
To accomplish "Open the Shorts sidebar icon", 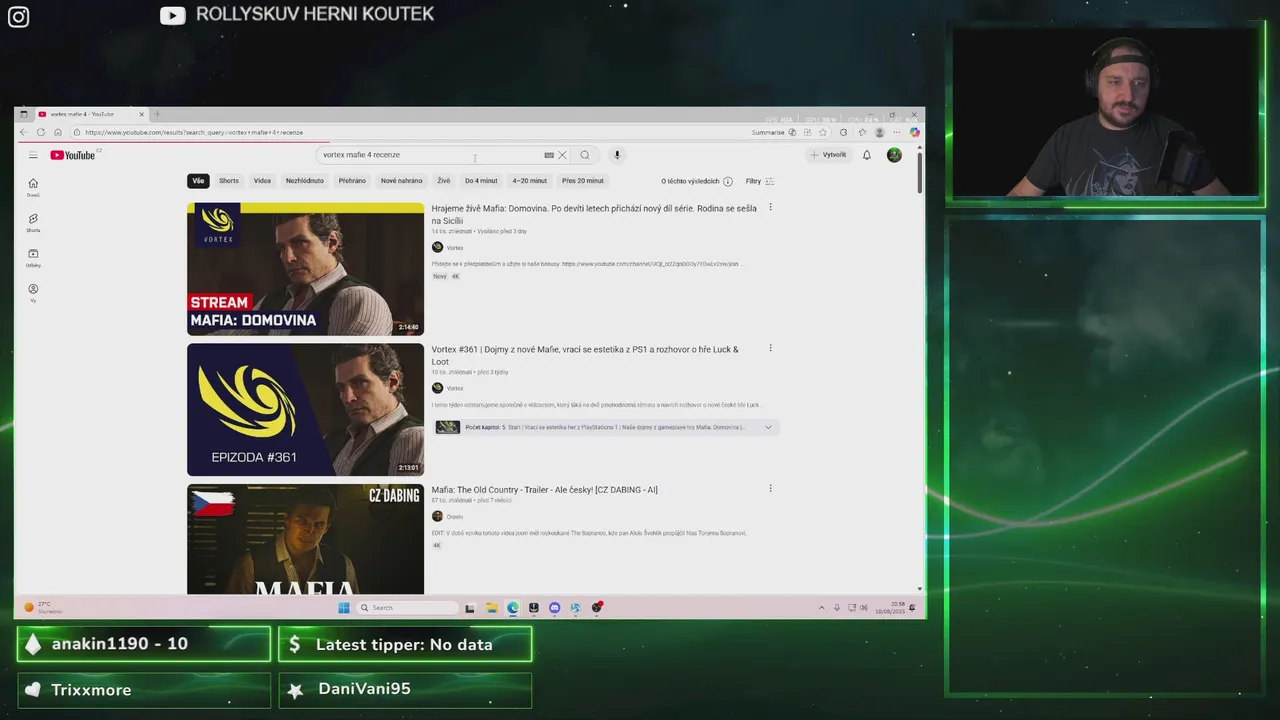I will click(x=33, y=222).
